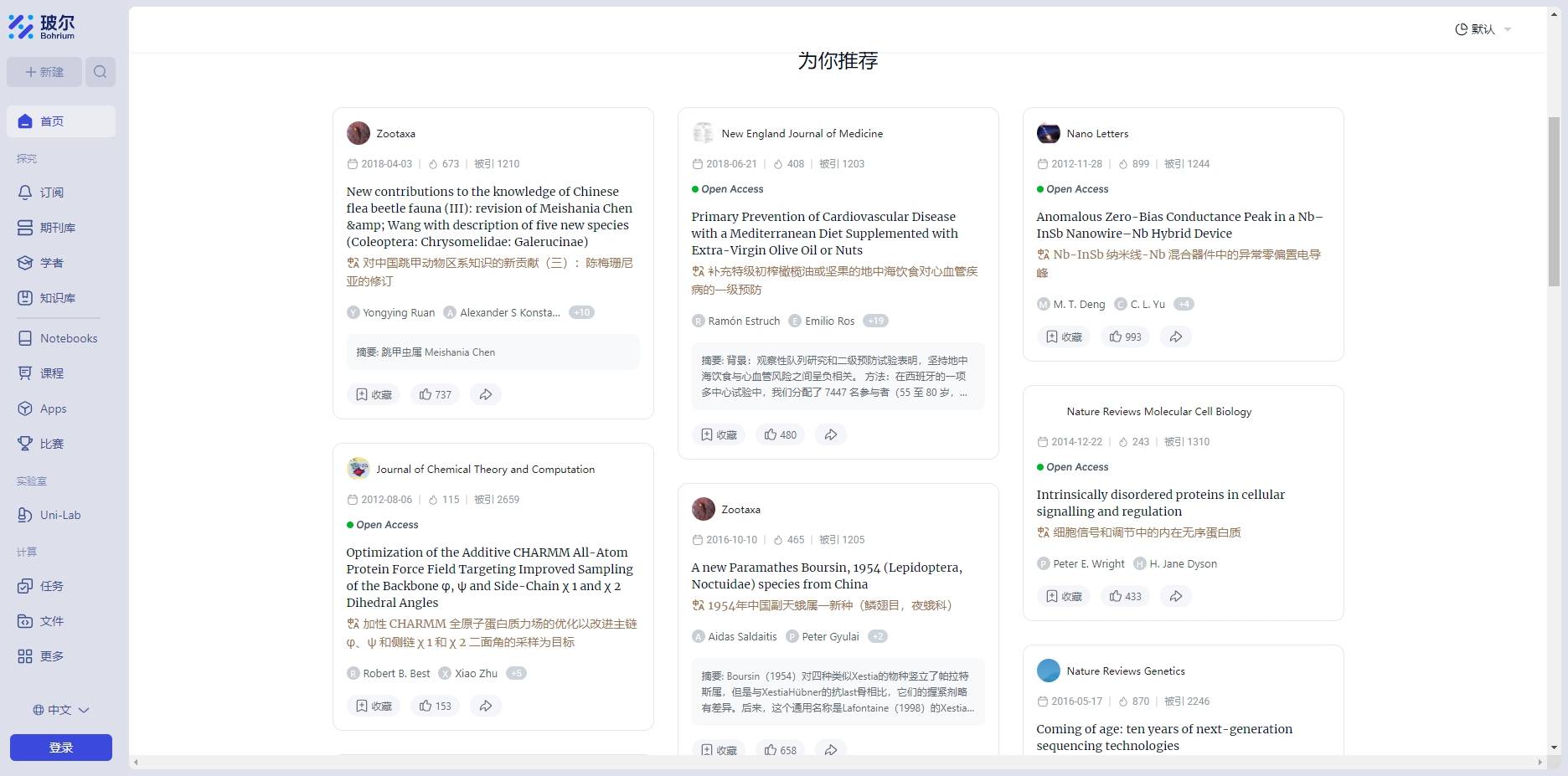Expand the 默认 theme dropdown at top right
This screenshot has width=1568, height=776.
pos(1483,29)
